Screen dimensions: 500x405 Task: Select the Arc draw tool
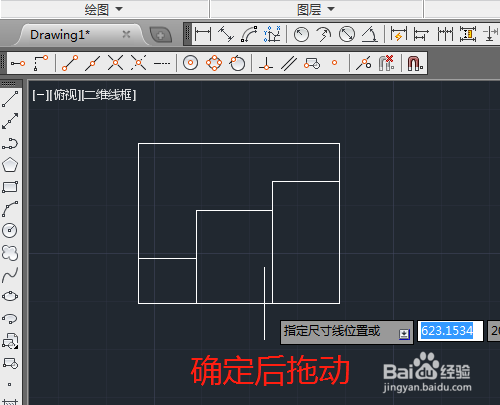[x=10, y=209]
